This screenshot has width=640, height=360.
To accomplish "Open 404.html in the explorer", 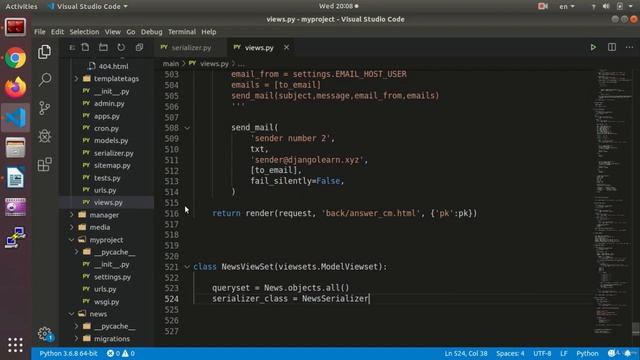I will (113, 66).
